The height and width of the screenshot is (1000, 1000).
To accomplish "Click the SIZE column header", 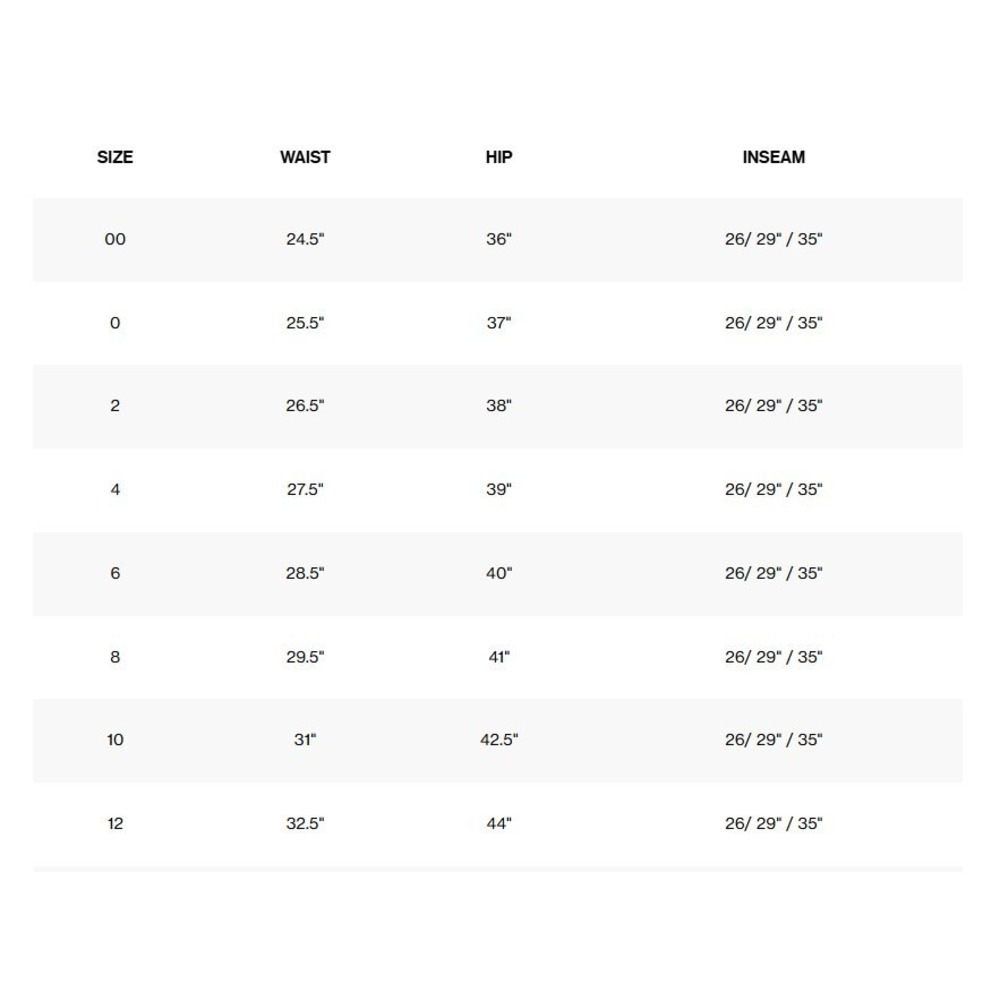I will [115, 157].
